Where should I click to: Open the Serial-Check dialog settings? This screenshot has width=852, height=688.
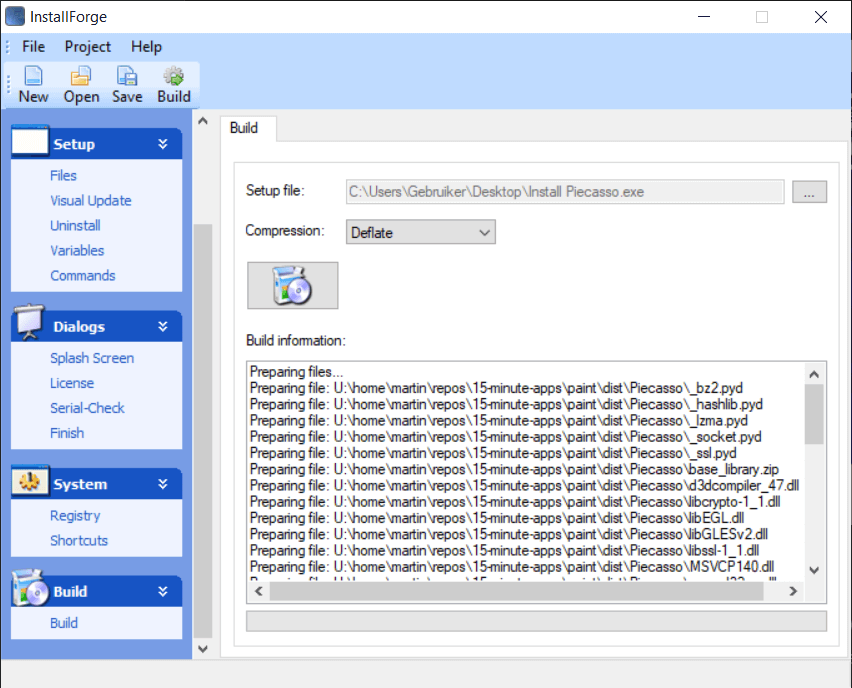[87, 408]
